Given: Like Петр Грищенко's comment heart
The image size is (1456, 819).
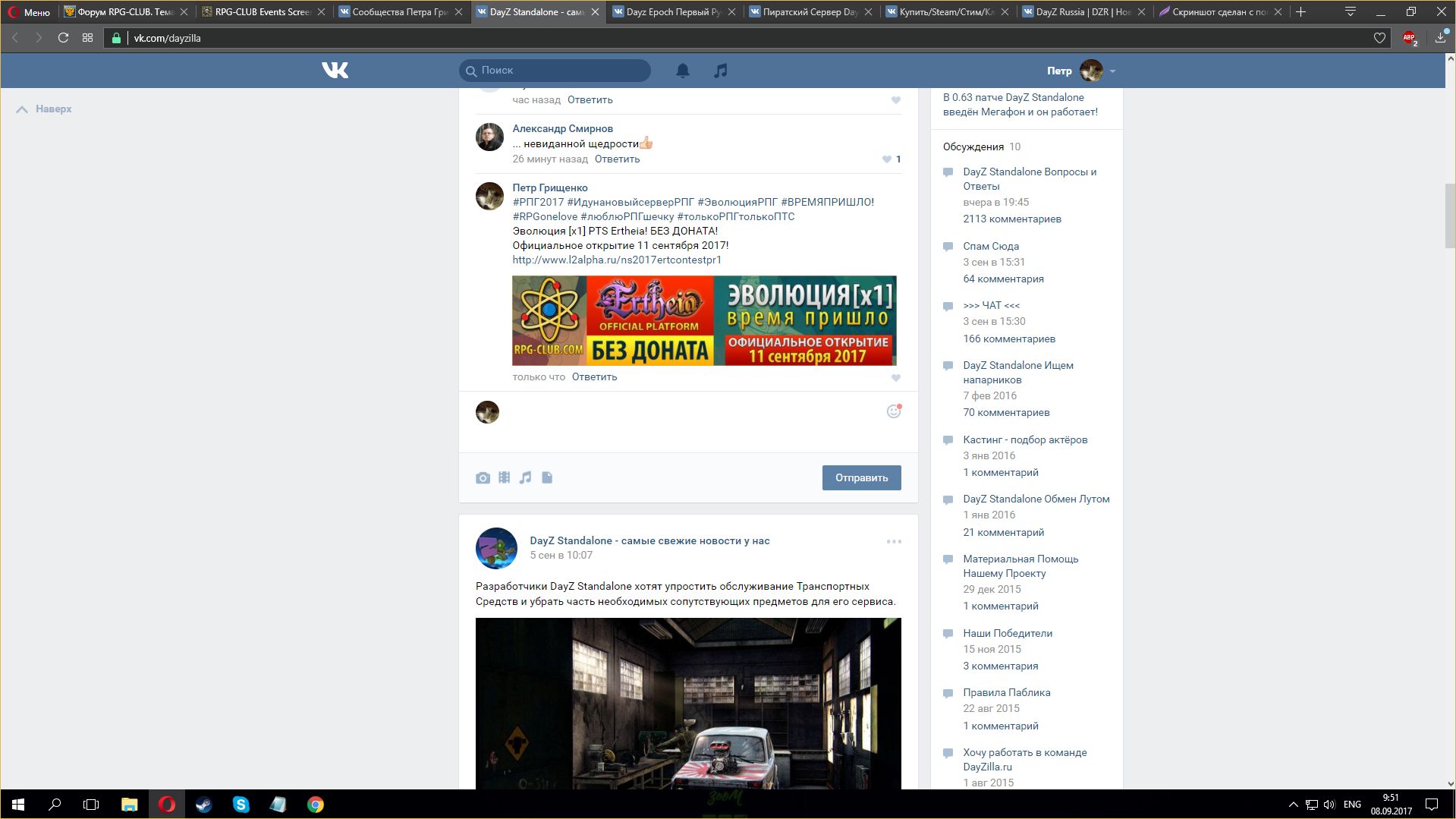Looking at the screenshot, I should click(x=896, y=377).
